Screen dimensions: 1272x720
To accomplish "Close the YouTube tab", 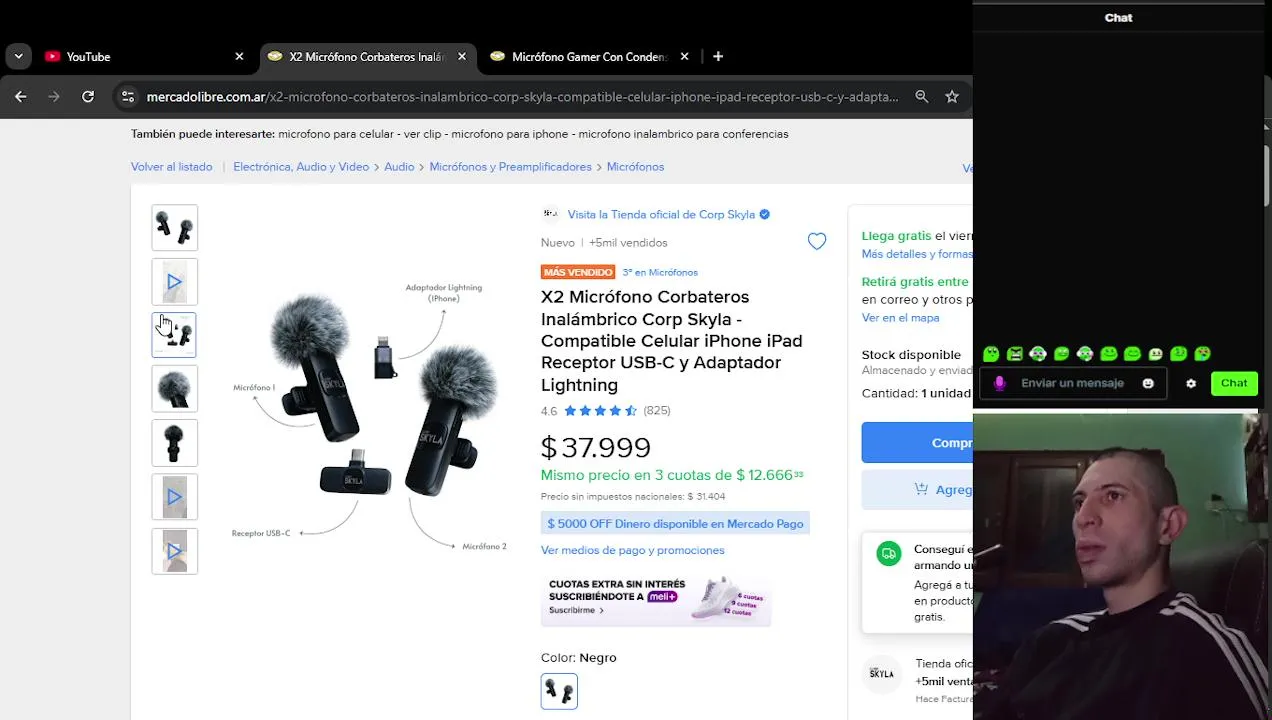I will point(239,57).
